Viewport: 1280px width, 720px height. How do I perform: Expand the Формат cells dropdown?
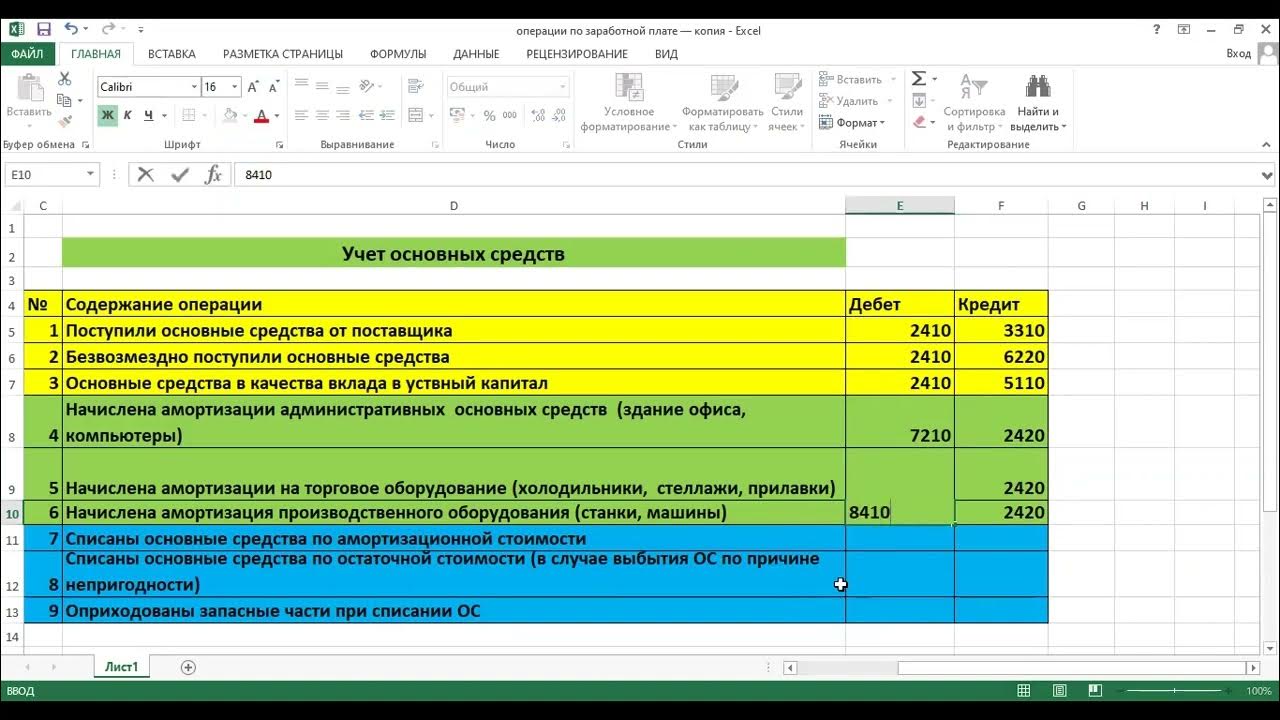pos(851,122)
